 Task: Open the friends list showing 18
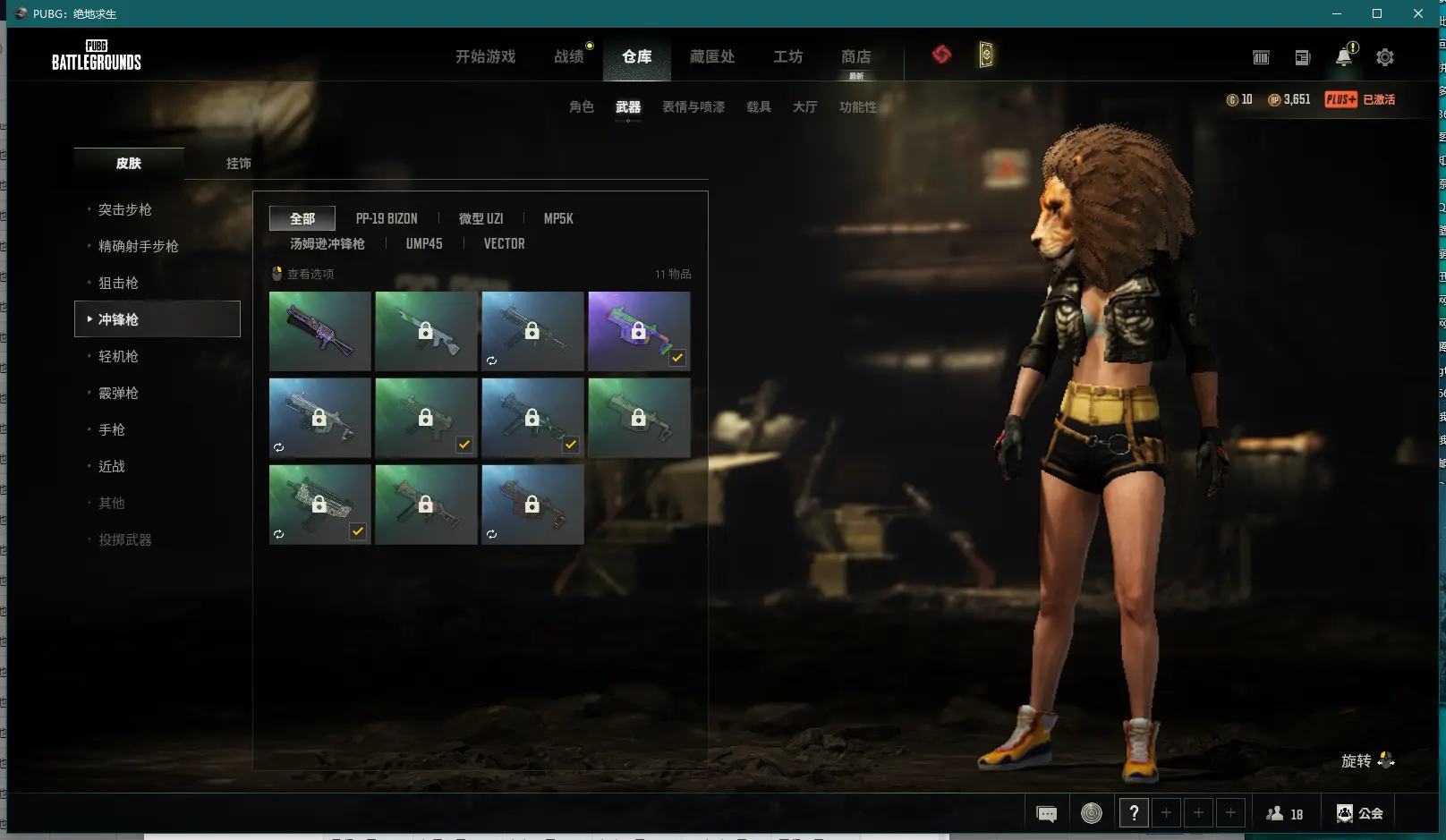[1285, 813]
